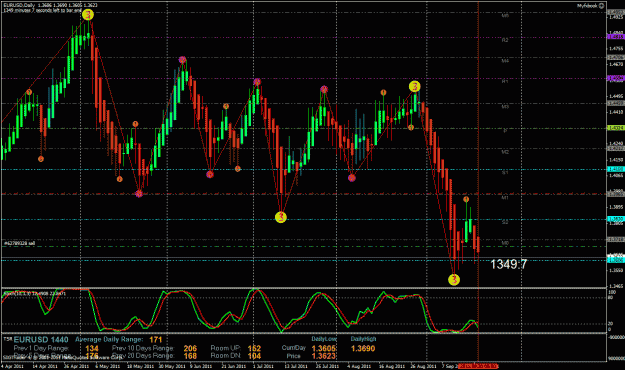Click the S1 pivot level label
This screenshot has width=625, height=370.
pos(505,173)
